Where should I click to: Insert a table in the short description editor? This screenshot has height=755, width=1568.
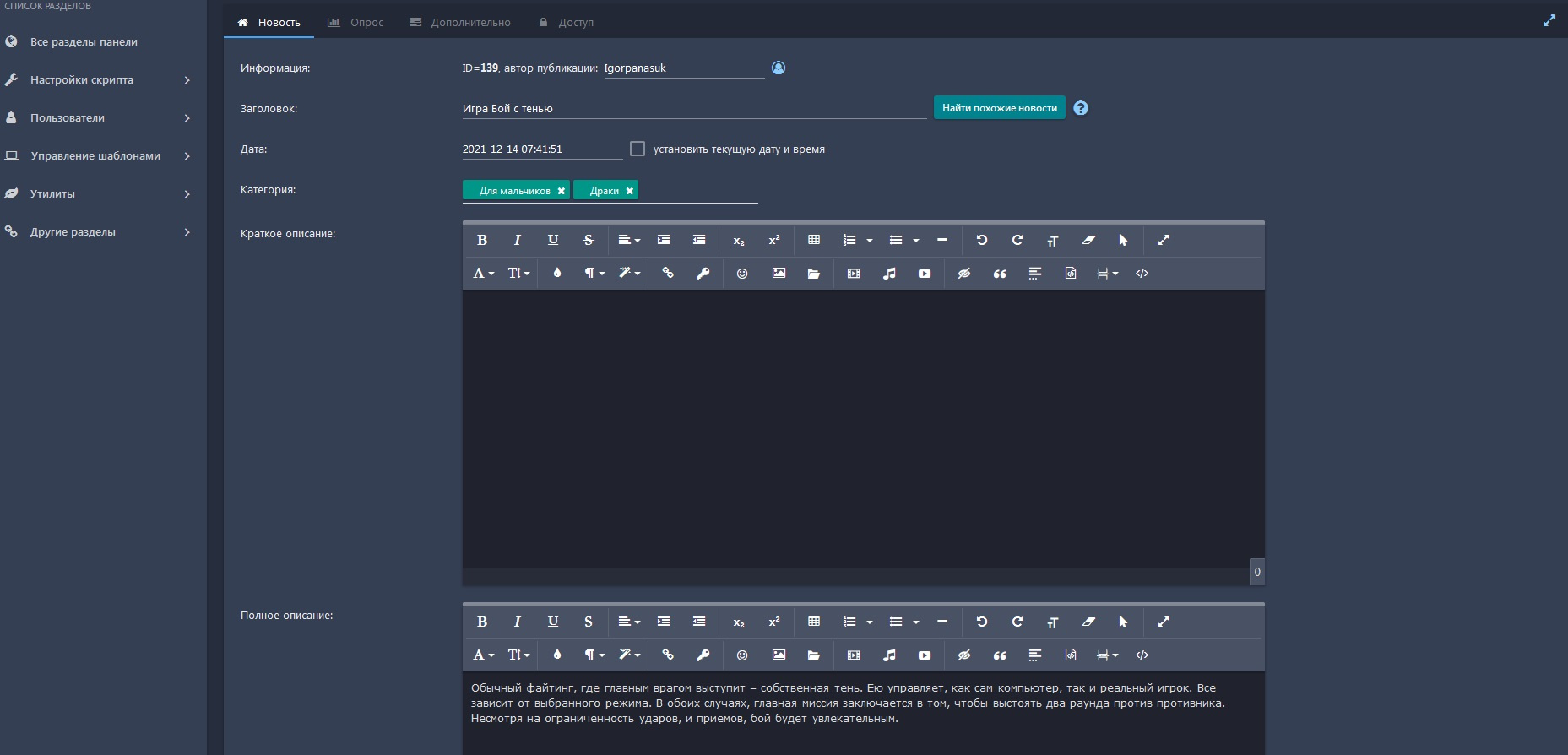pos(814,240)
